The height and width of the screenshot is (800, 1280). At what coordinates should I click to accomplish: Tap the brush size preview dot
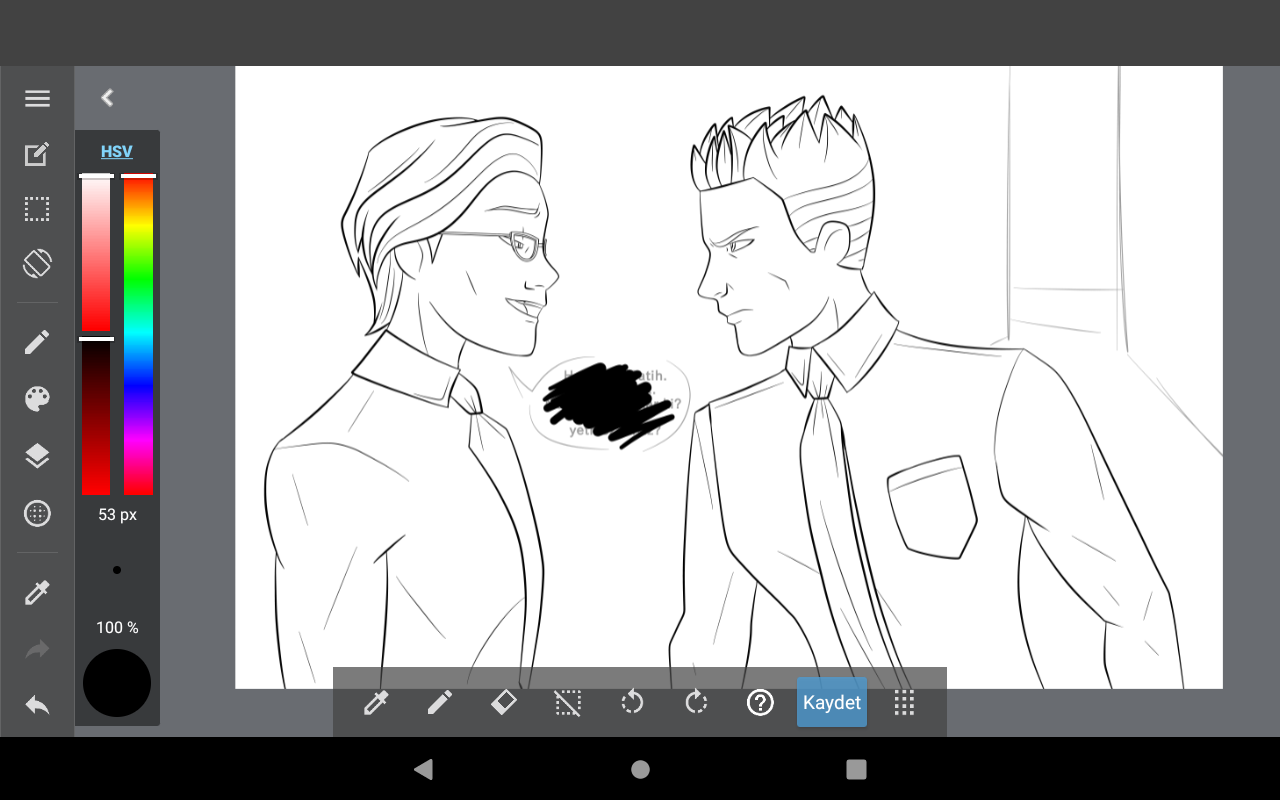117,570
